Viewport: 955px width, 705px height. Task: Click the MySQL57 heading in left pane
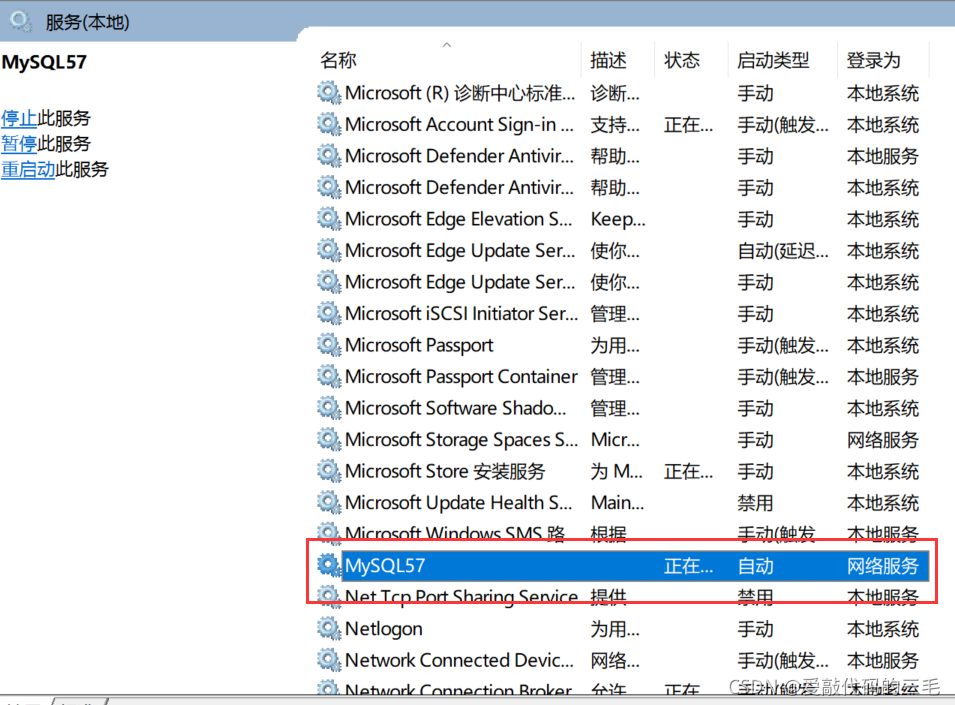click(44, 62)
